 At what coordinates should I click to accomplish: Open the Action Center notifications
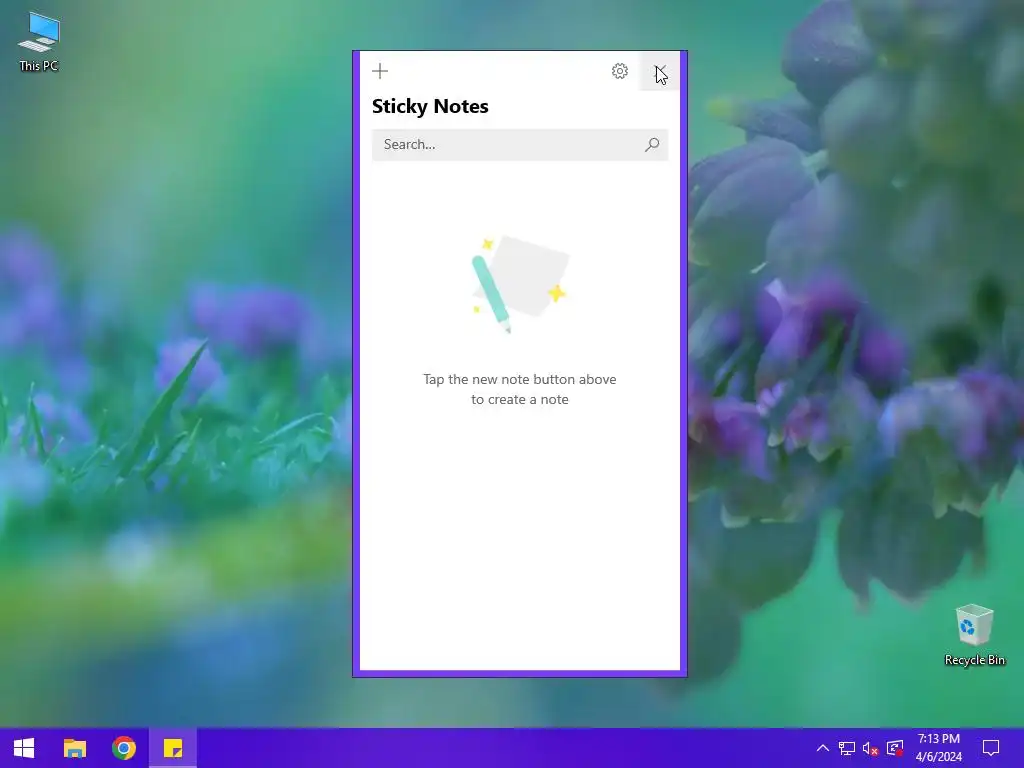coord(991,748)
